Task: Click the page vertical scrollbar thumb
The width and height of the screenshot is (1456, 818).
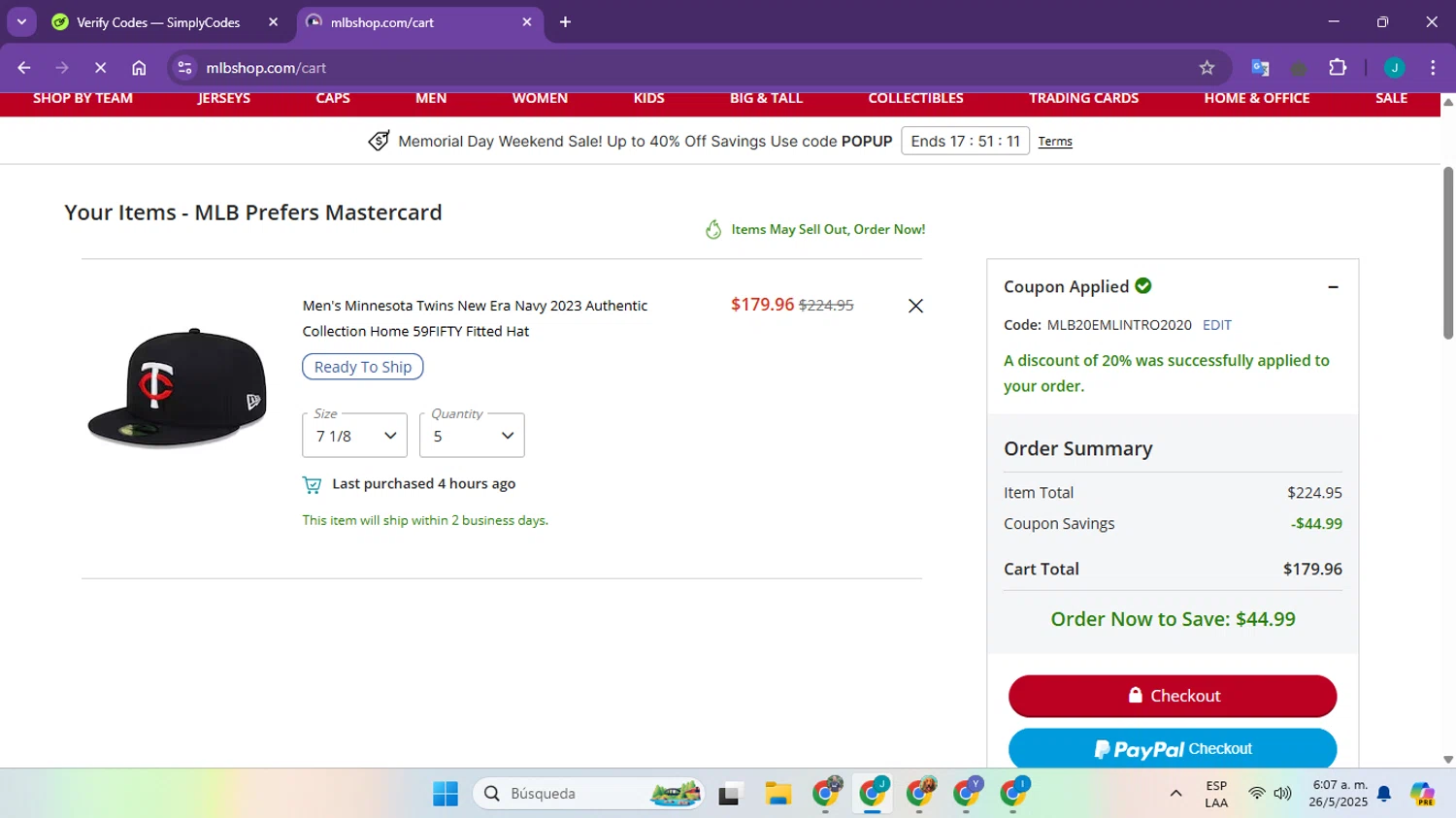Action: (1448, 252)
